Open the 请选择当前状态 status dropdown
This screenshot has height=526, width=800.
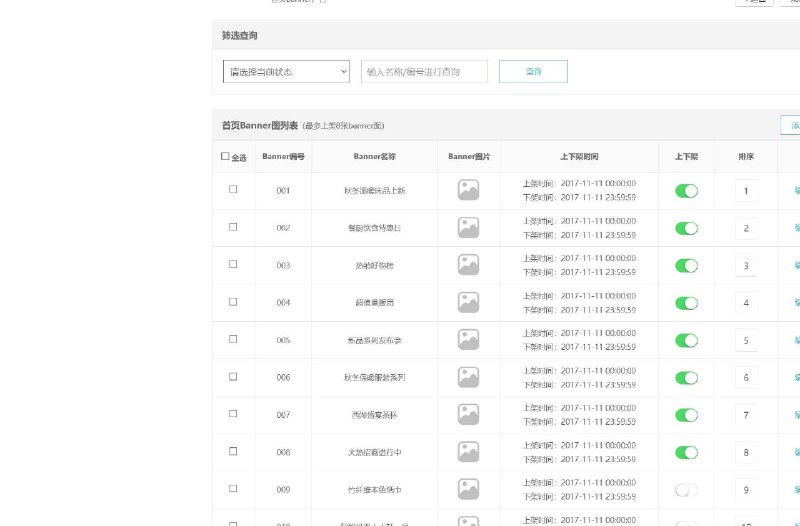286,71
